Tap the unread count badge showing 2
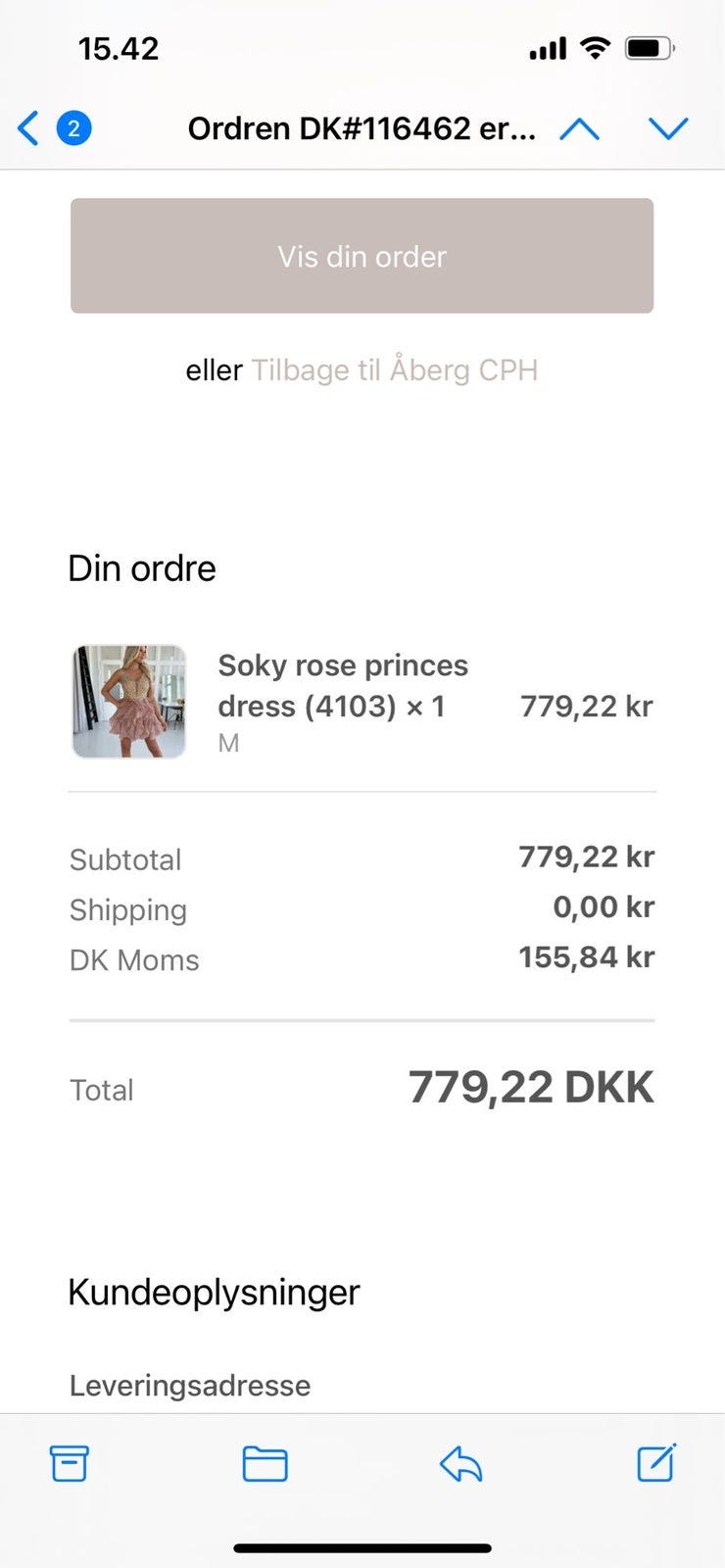Image resolution: width=725 pixels, height=1568 pixels. pos(74,128)
